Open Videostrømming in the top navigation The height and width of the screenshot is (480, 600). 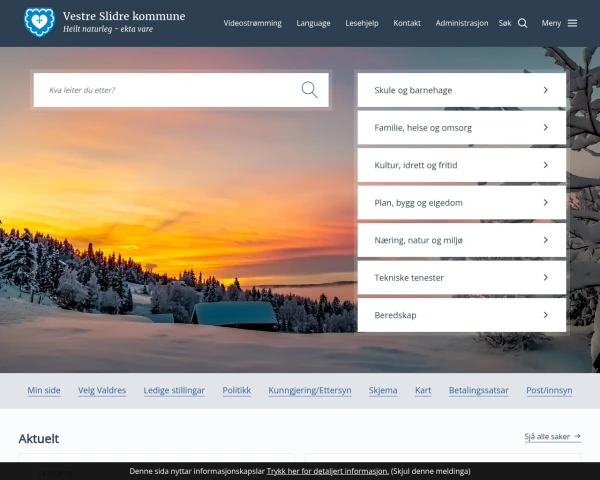(x=252, y=23)
